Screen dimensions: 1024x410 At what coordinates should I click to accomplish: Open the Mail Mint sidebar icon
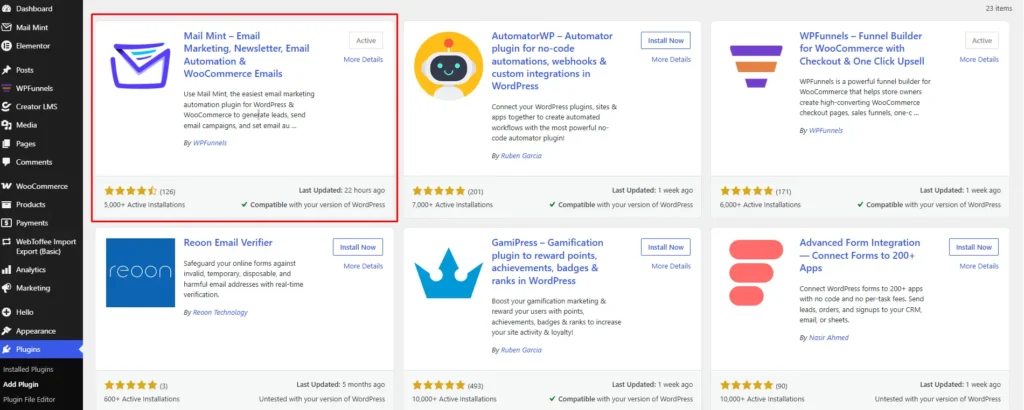point(7,27)
